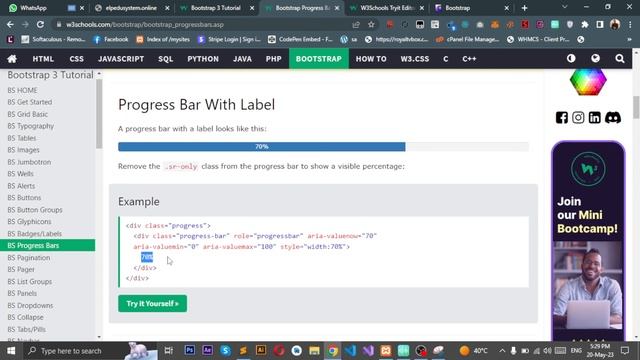
Task: Open Photoshop from the taskbar
Action: pyautogui.click(x=190, y=351)
